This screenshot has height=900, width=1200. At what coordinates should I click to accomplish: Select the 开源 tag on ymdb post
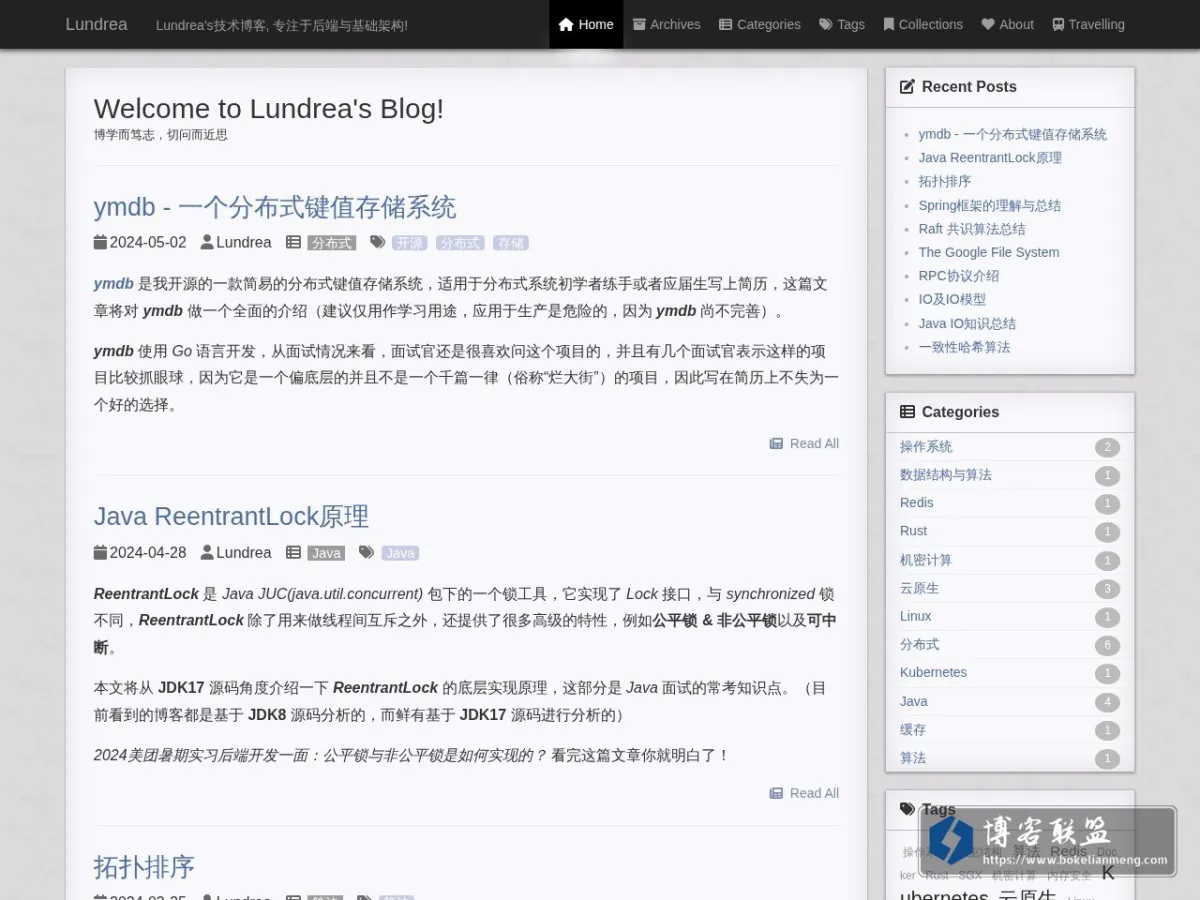(x=409, y=243)
